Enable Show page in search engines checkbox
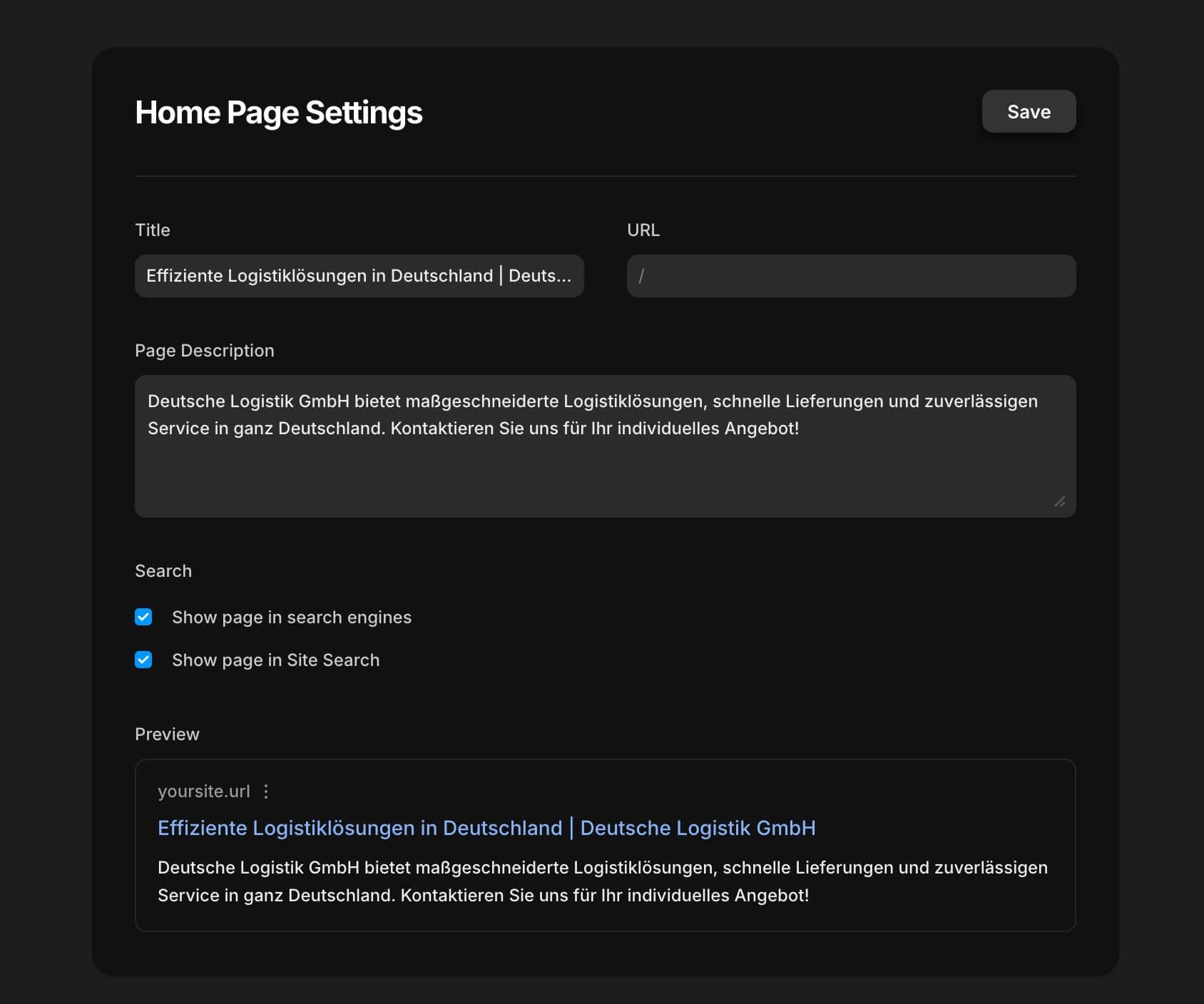This screenshot has width=1204, height=1004. (144, 618)
